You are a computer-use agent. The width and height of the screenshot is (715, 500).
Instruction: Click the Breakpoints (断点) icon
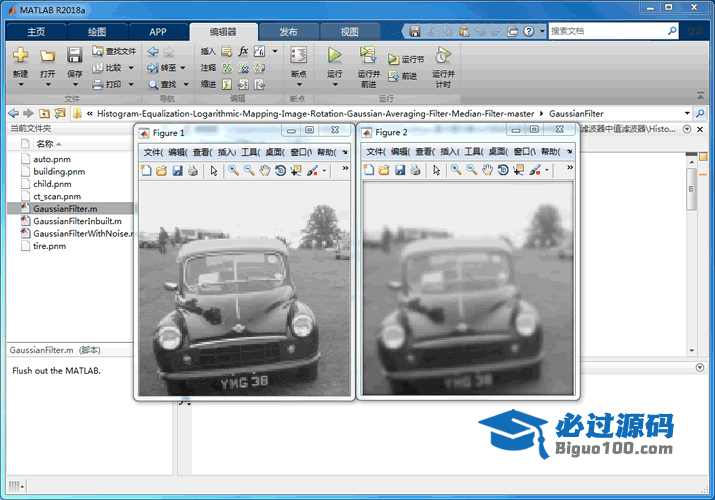298,56
